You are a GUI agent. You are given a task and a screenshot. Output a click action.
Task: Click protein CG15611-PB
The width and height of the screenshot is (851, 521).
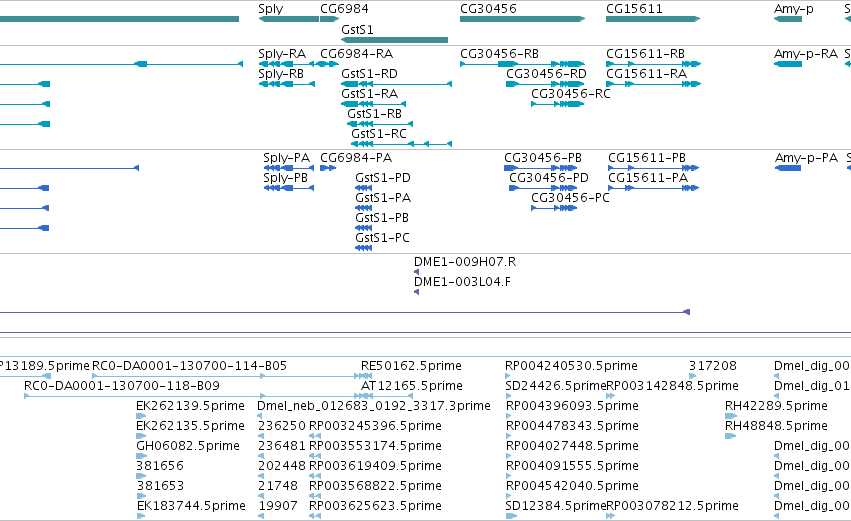coord(647,158)
